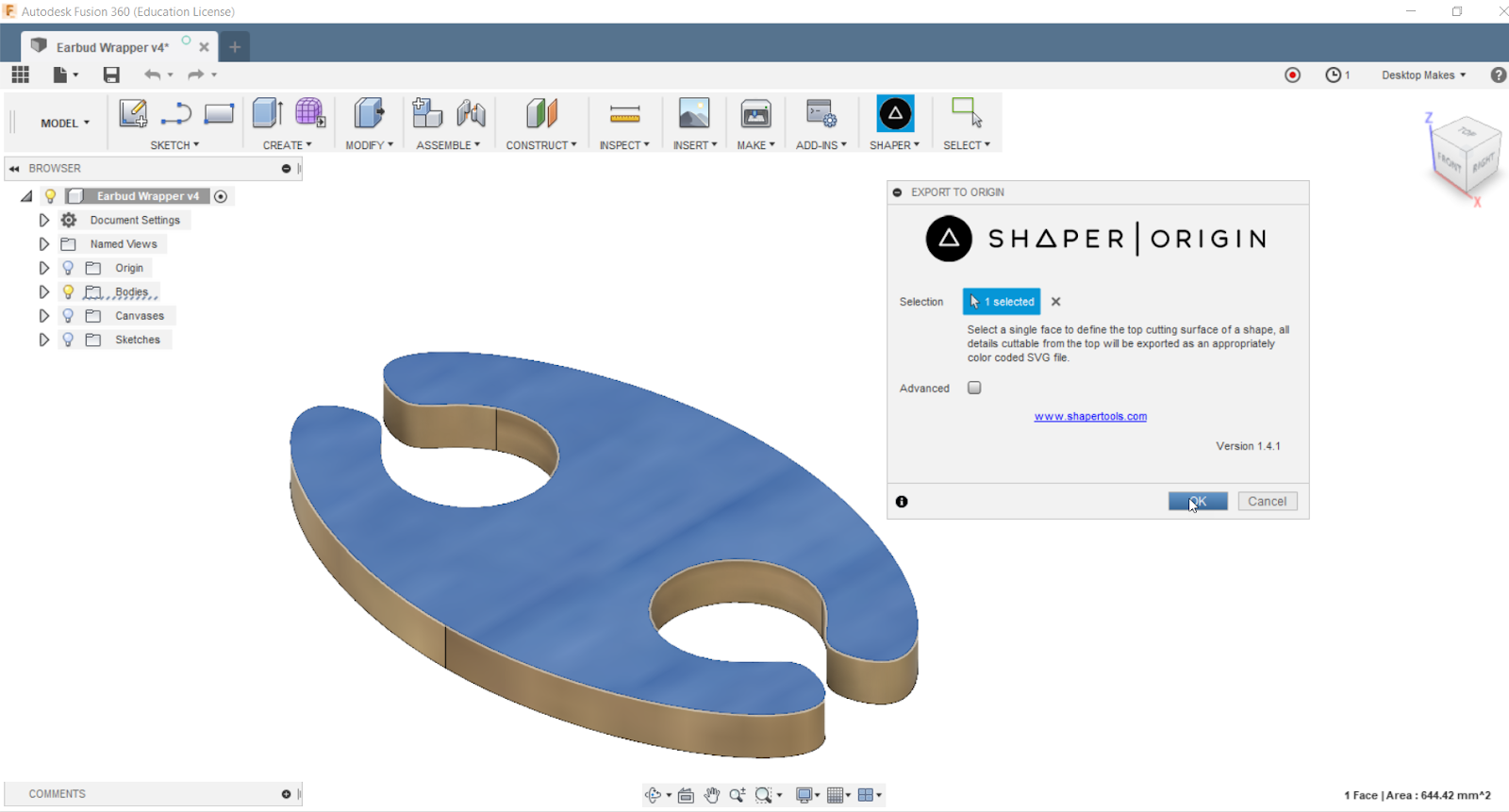The image size is (1509, 812).
Task: Open the data panel grid icon
Action: point(20,75)
